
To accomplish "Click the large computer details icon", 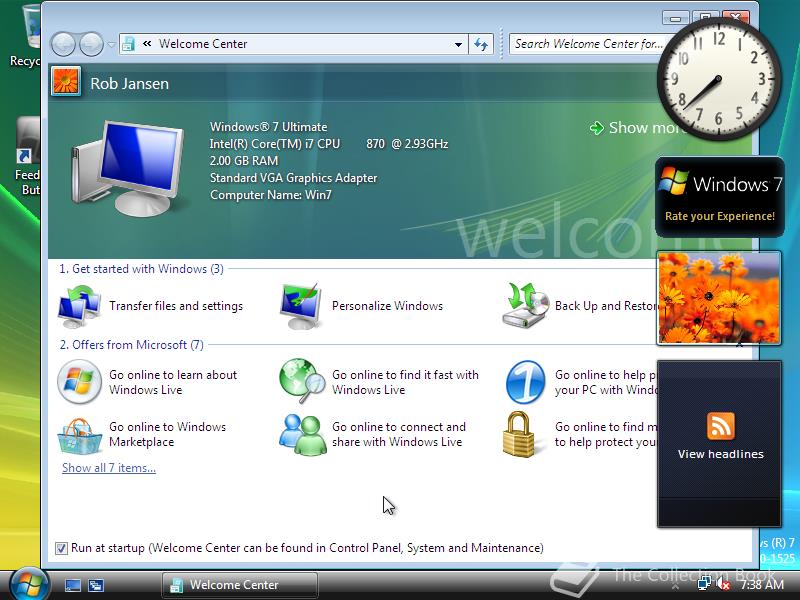I will pyautogui.click(x=127, y=168).
